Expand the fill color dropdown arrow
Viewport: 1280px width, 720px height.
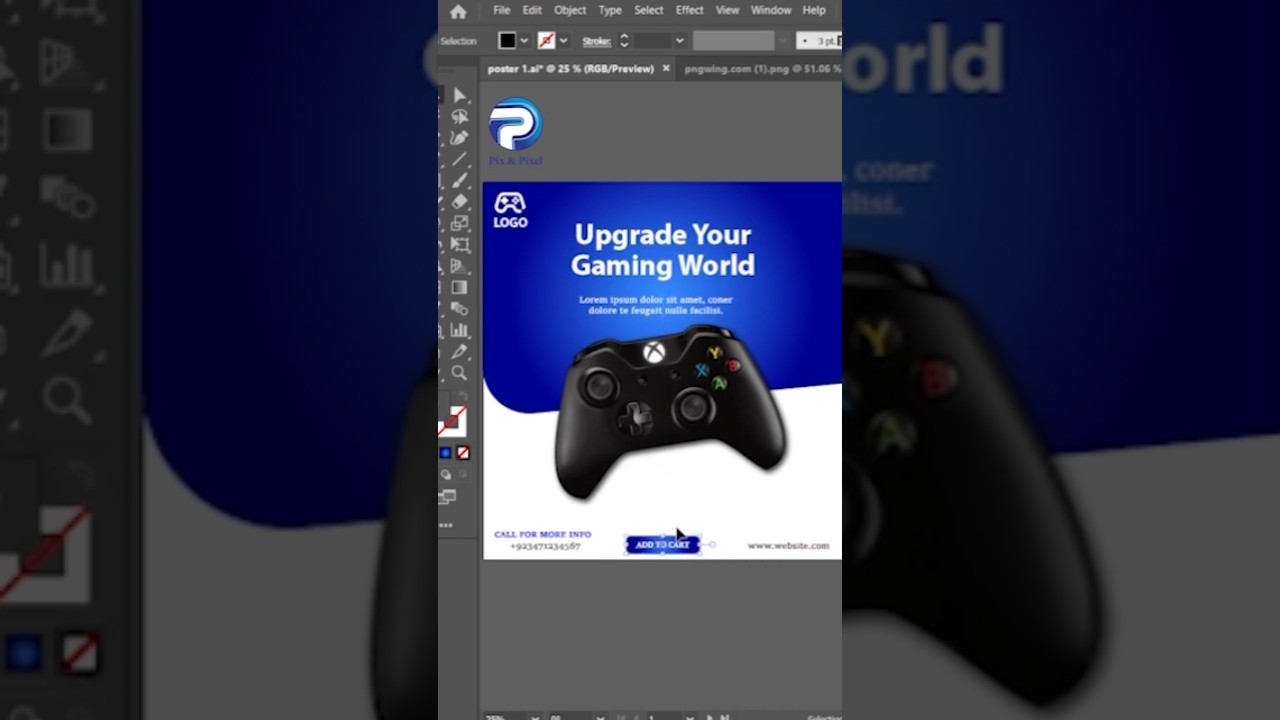click(524, 41)
